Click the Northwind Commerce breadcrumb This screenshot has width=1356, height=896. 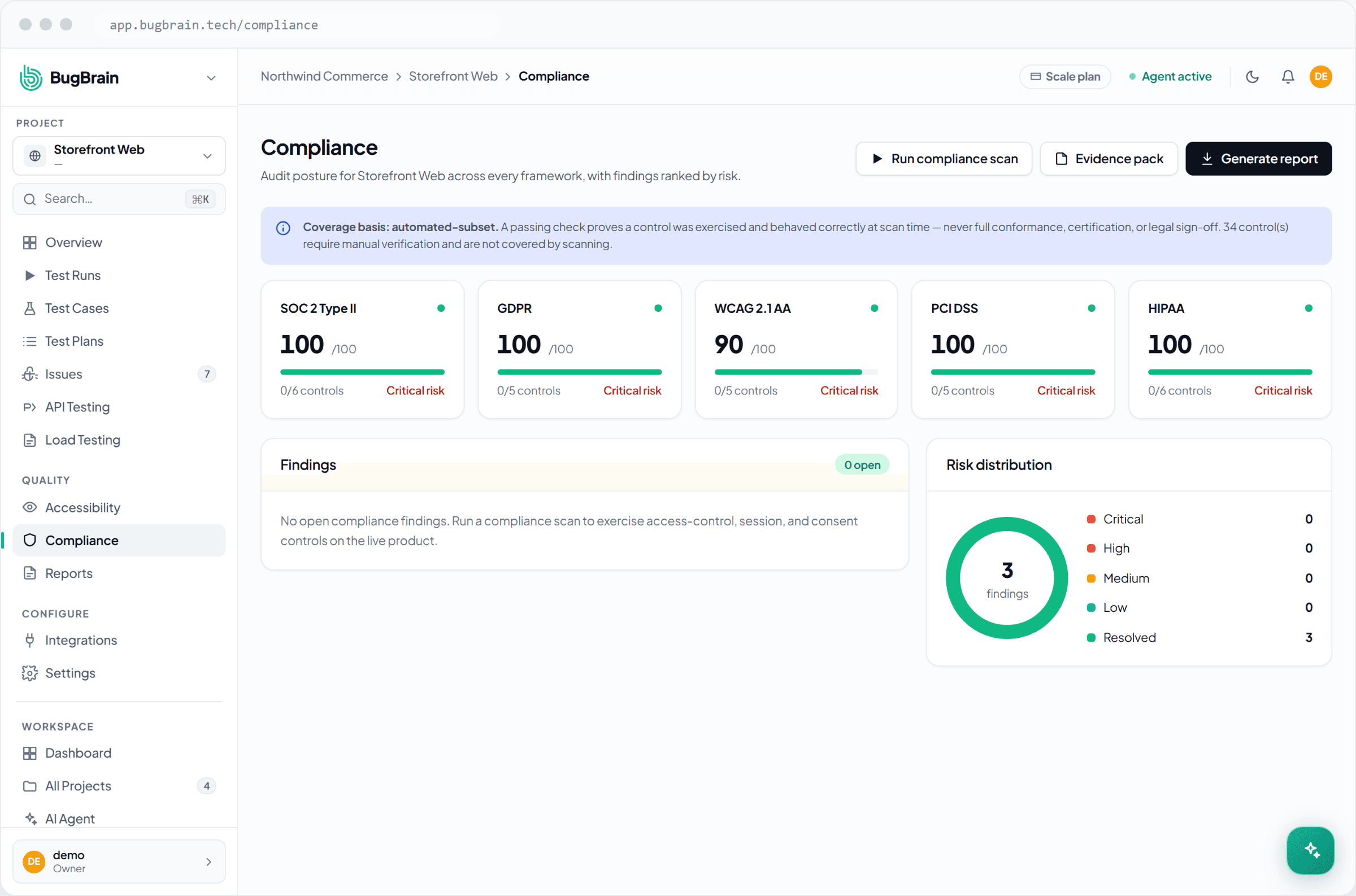(324, 76)
